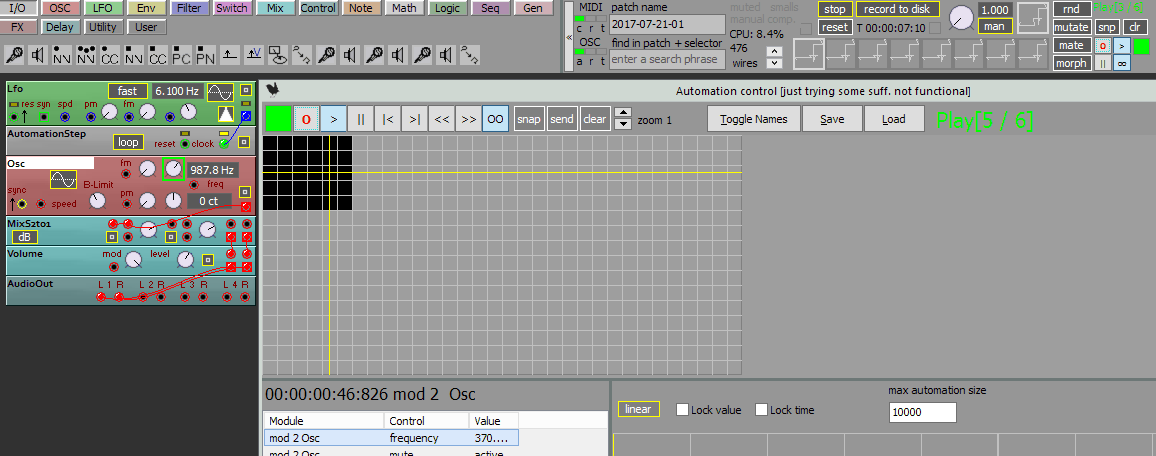Switch to the Delay module category tab

[x=61, y=27]
